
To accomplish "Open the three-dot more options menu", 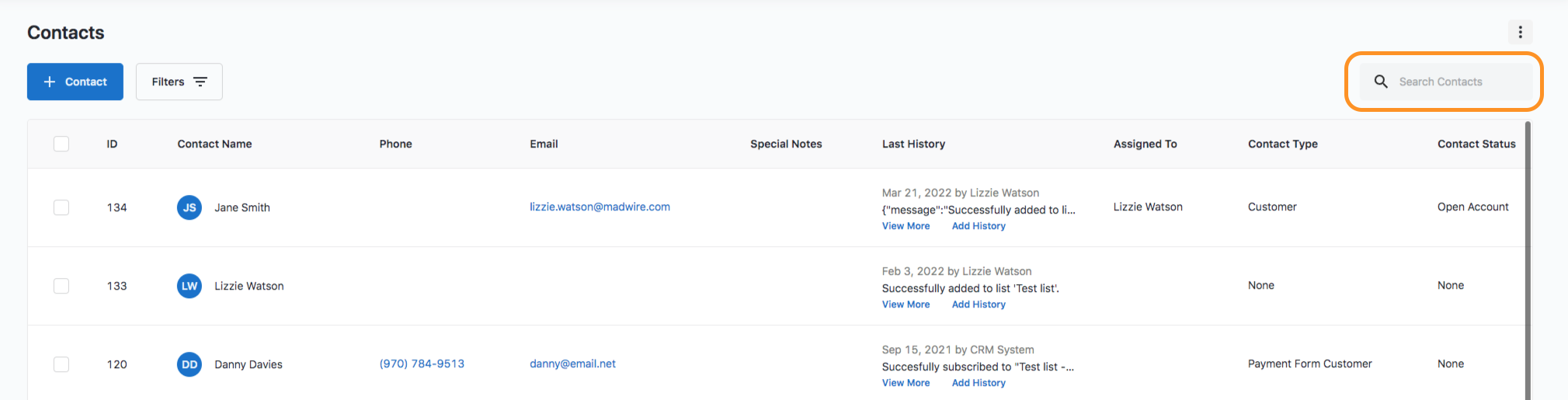I will [1520, 32].
